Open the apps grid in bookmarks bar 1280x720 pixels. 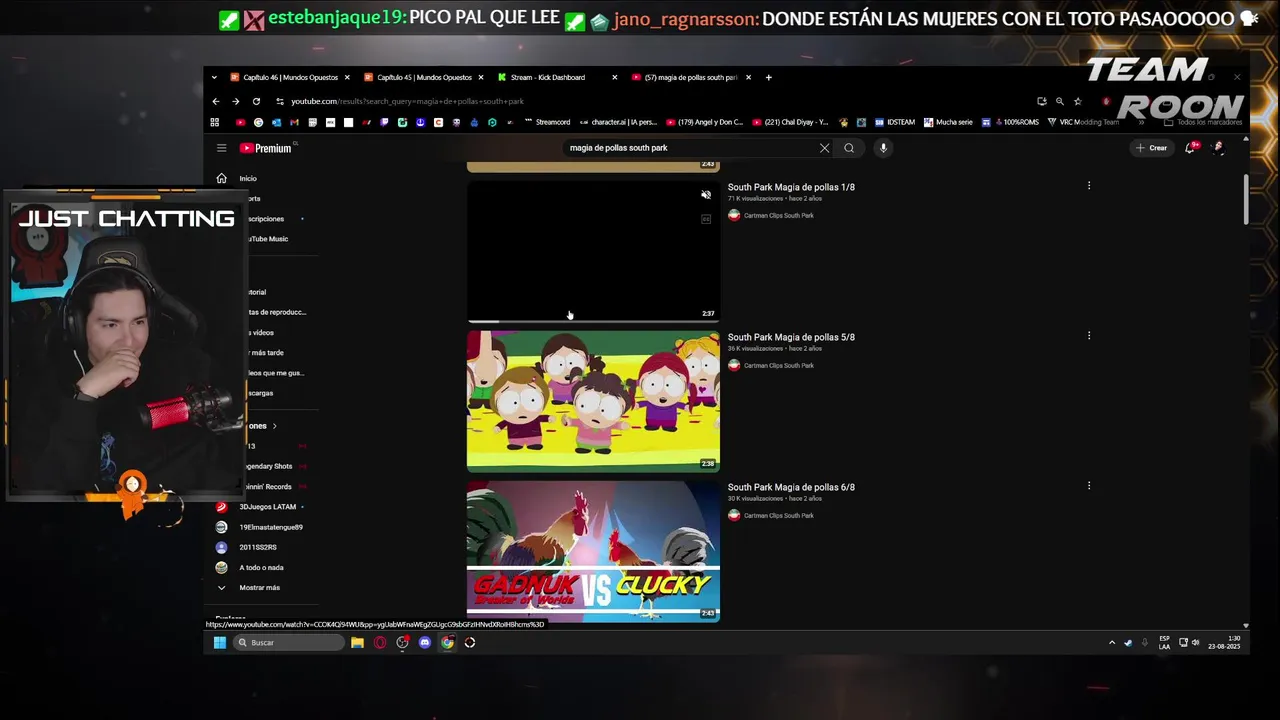pyautogui.click(x=214, y=122)
